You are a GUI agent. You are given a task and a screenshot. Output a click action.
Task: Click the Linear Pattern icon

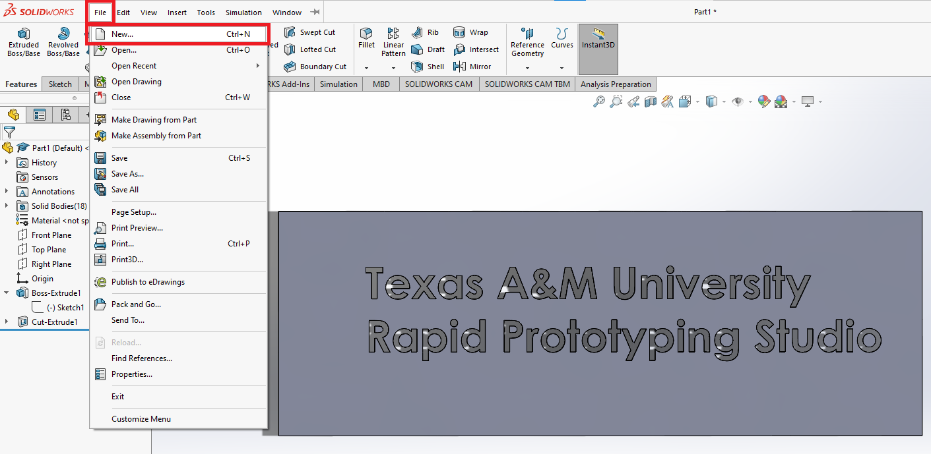pos(393,40)
